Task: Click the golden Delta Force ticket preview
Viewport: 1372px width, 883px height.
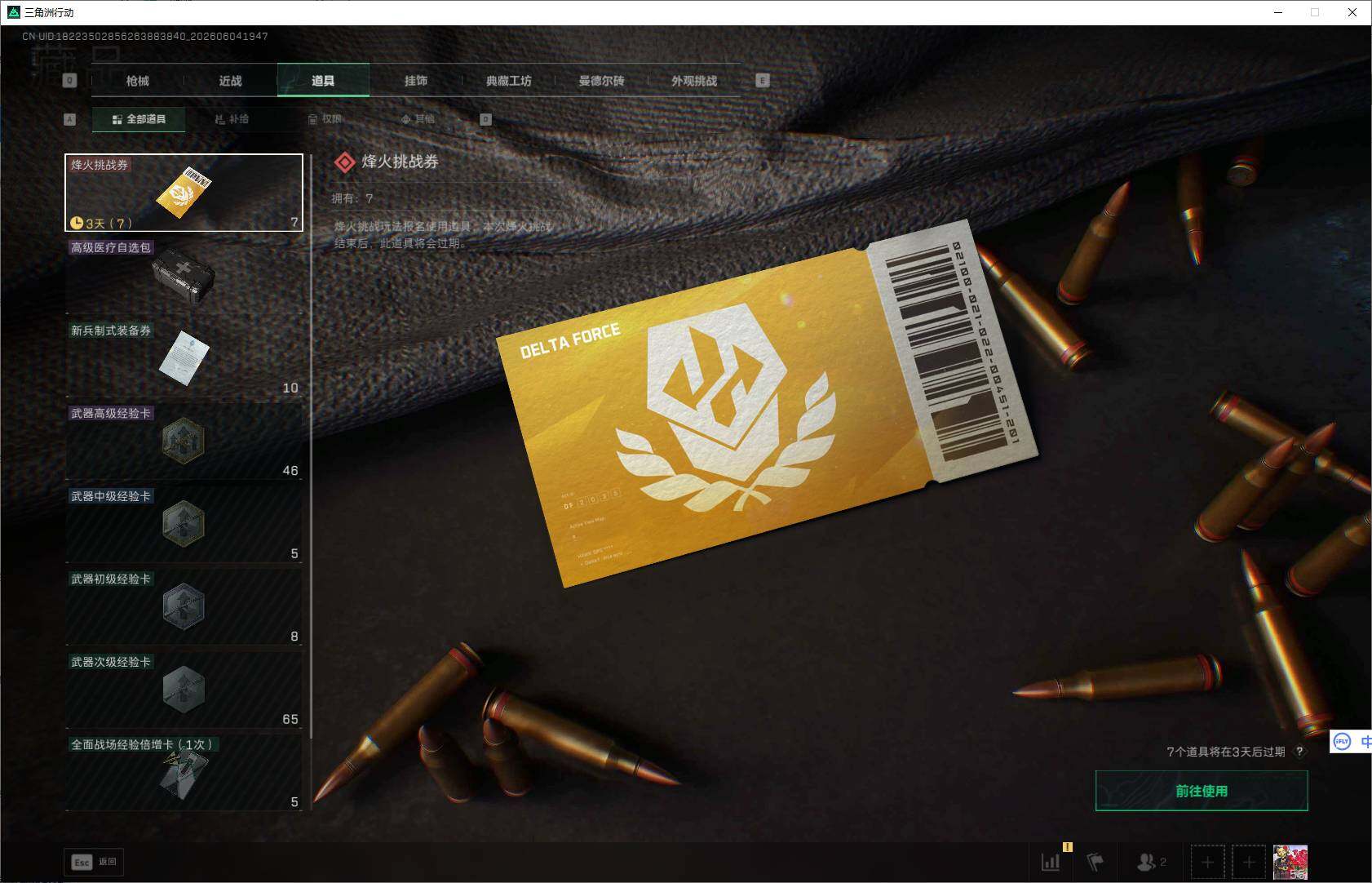Action: pyautogui.click(x=767, y=404)
